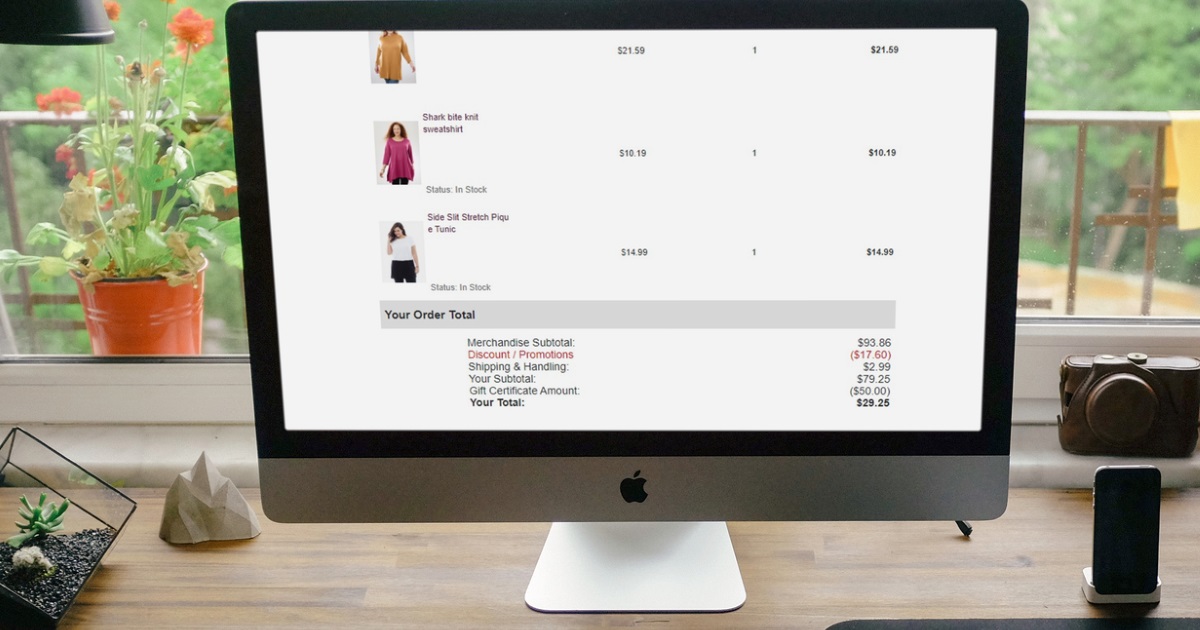The height and width of the screenshot is (630, 1200).
Task: Click the bold $29.25 final total
Action: [x=872, y=403]
